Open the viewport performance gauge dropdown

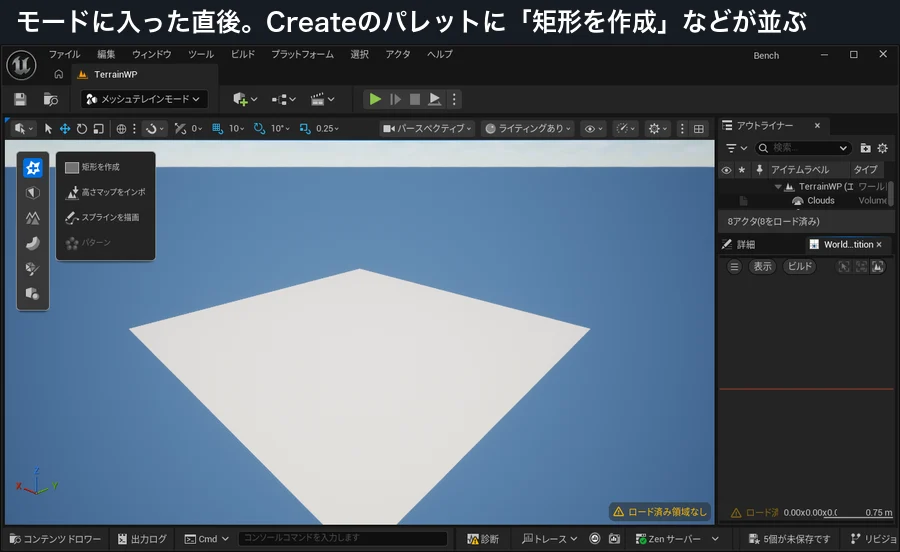click(625, 129)
